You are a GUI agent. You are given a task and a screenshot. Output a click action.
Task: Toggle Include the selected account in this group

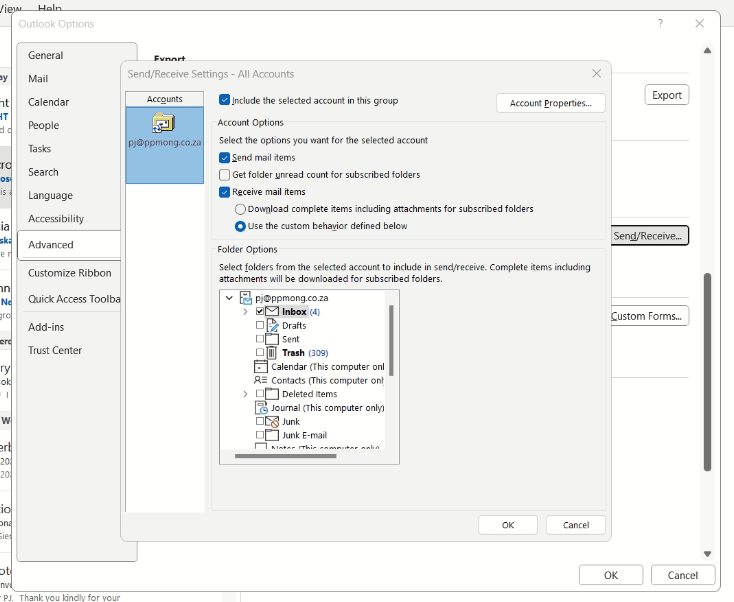click(x=225, y=100)
